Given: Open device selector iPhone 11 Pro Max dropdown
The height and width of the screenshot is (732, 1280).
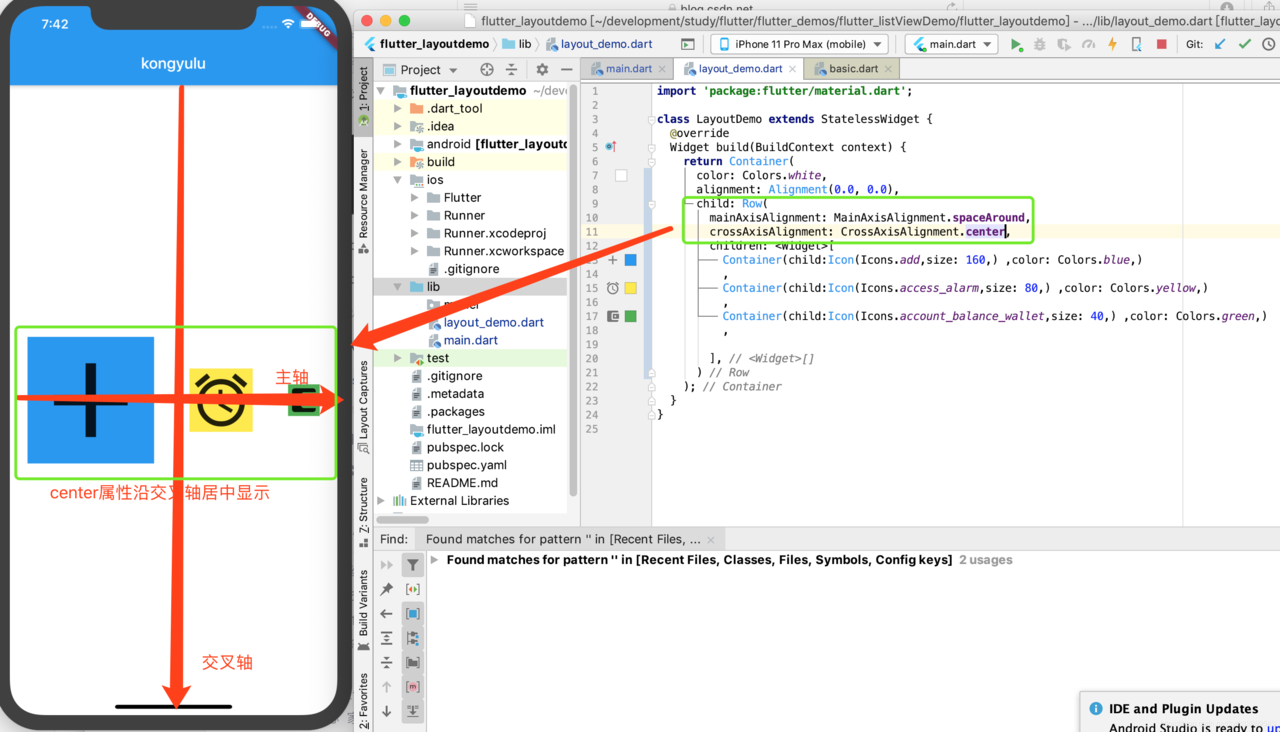Looking at the screenshot, I should 800,44.
